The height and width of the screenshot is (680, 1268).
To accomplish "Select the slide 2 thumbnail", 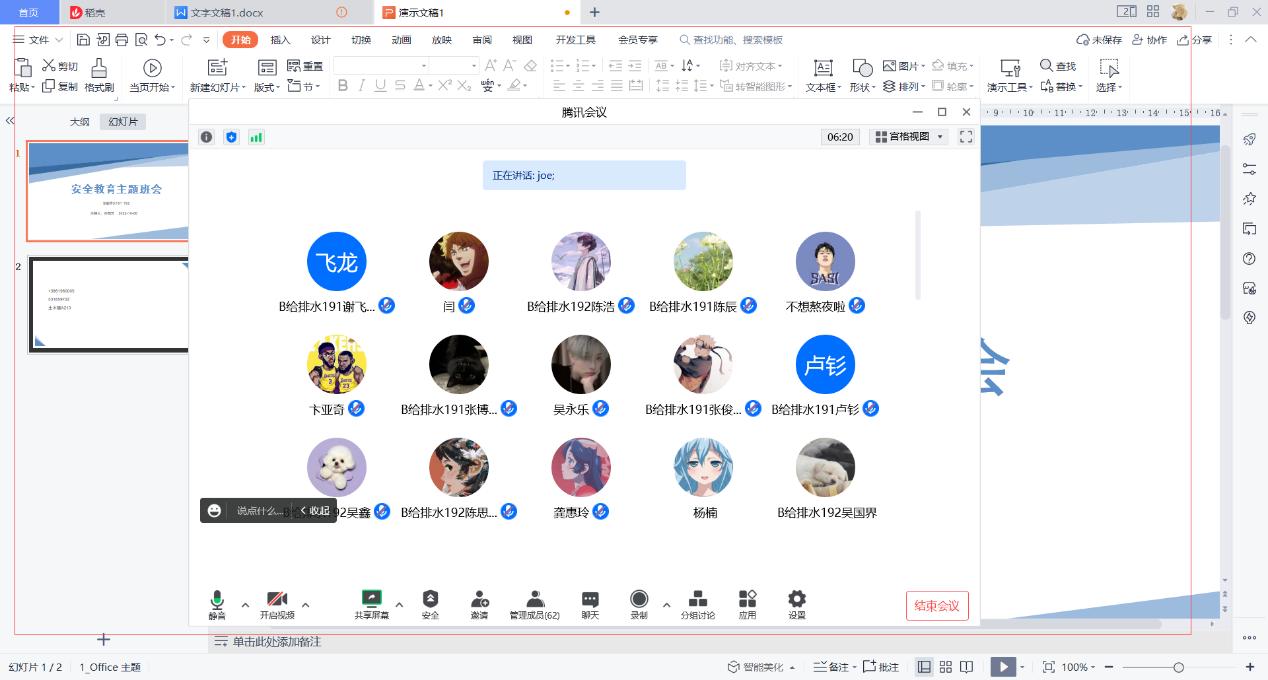I will [x=108, y=305].
